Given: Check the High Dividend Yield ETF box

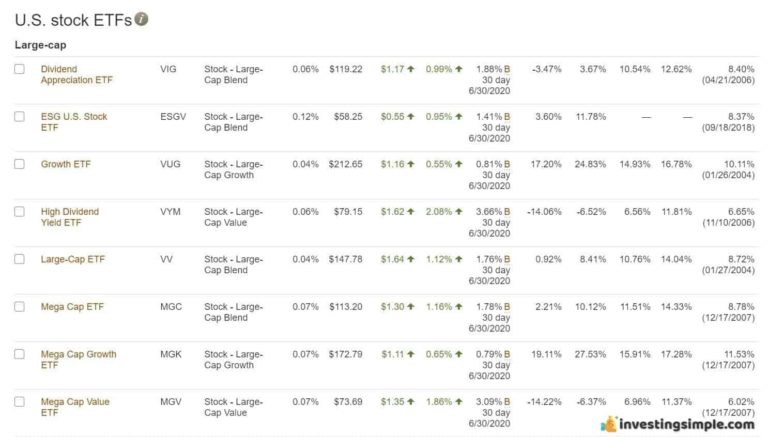Looking at the screenshot, I should click(20, 212).
